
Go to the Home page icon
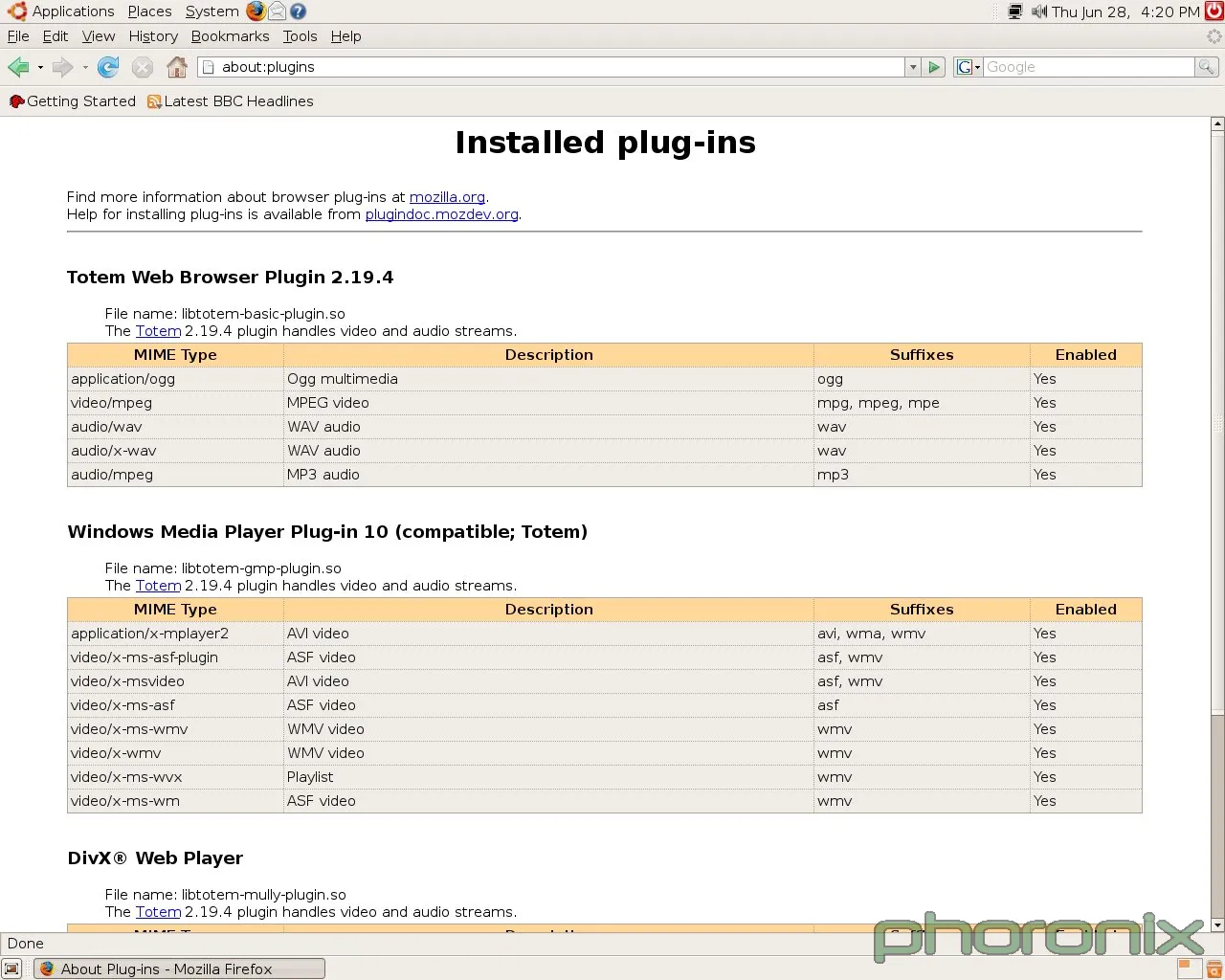(x=177, y=67)
